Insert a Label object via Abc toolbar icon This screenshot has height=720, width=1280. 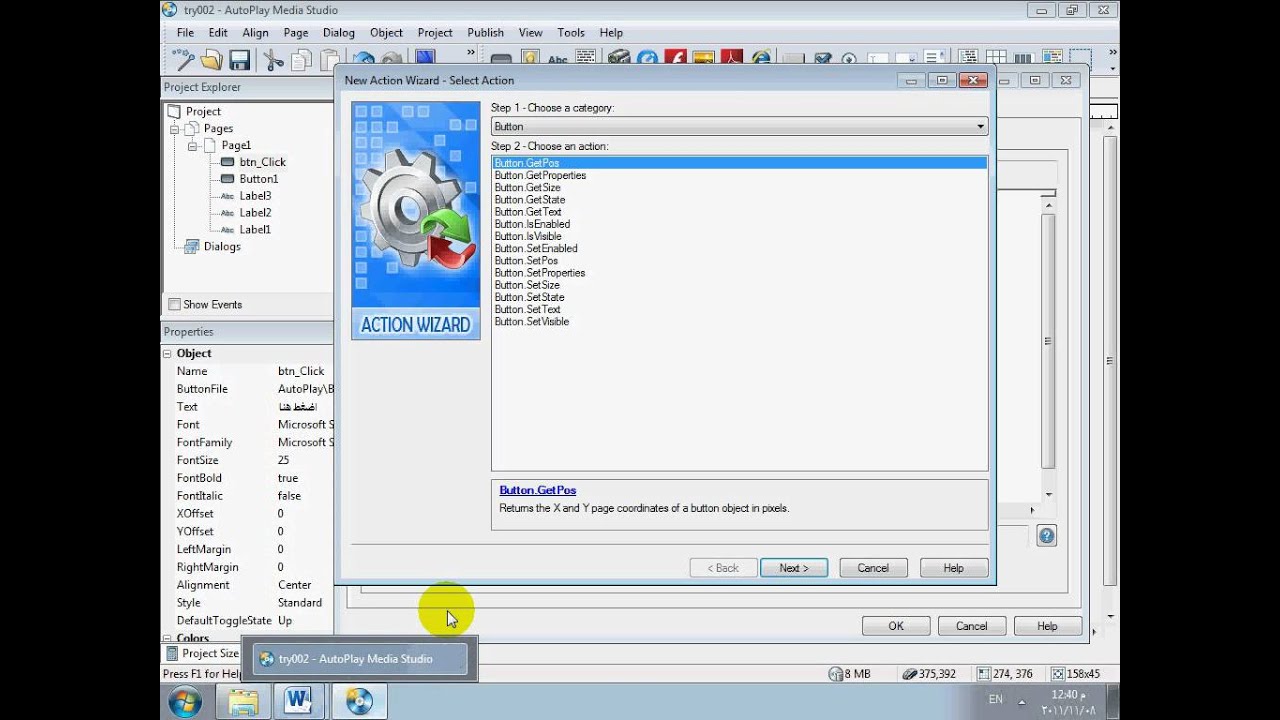pos(557,60)
